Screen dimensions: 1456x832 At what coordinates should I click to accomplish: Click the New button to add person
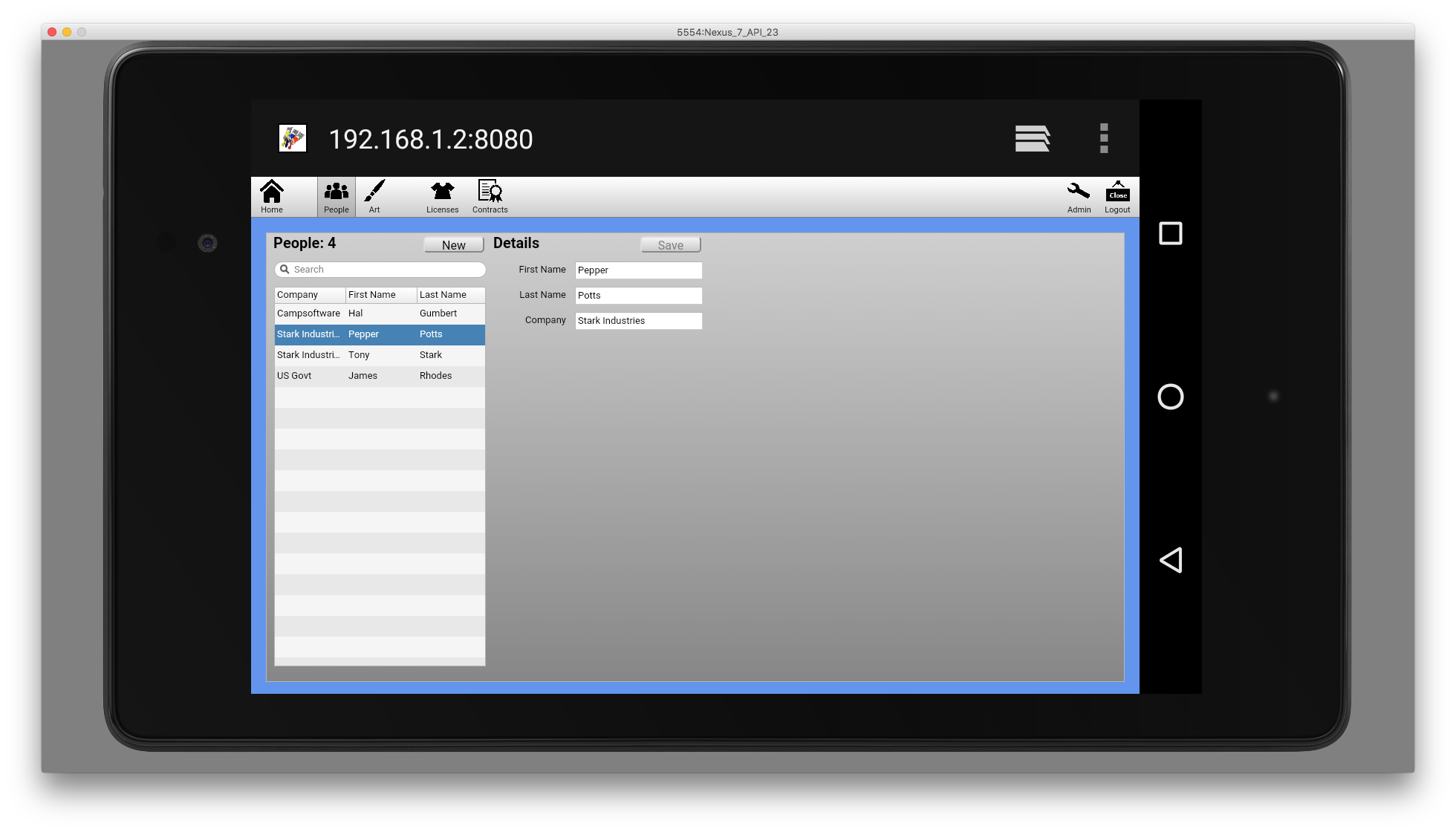click(453, 244)
